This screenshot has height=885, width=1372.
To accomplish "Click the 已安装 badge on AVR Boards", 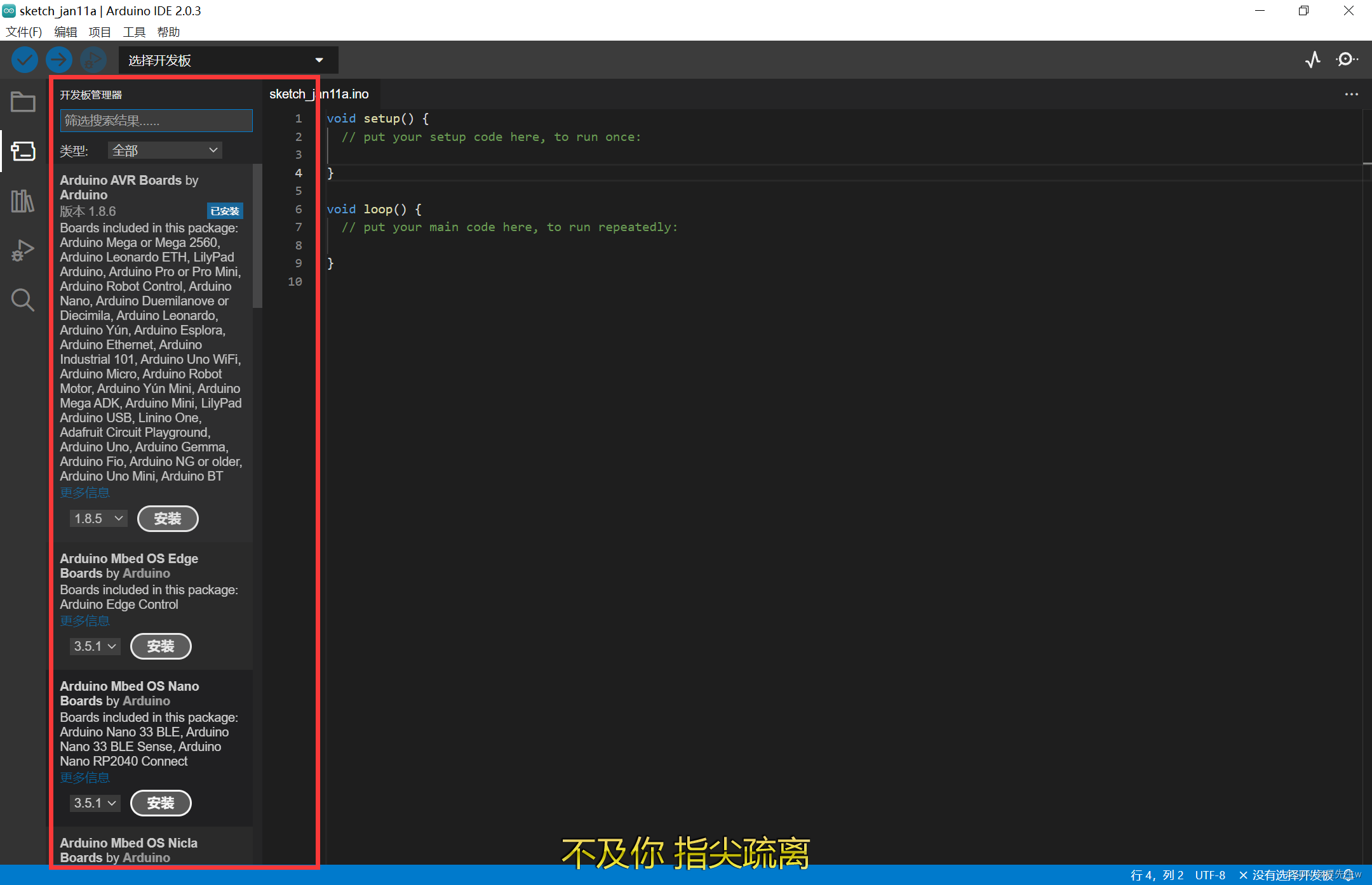I will click(x=225, y=211).
